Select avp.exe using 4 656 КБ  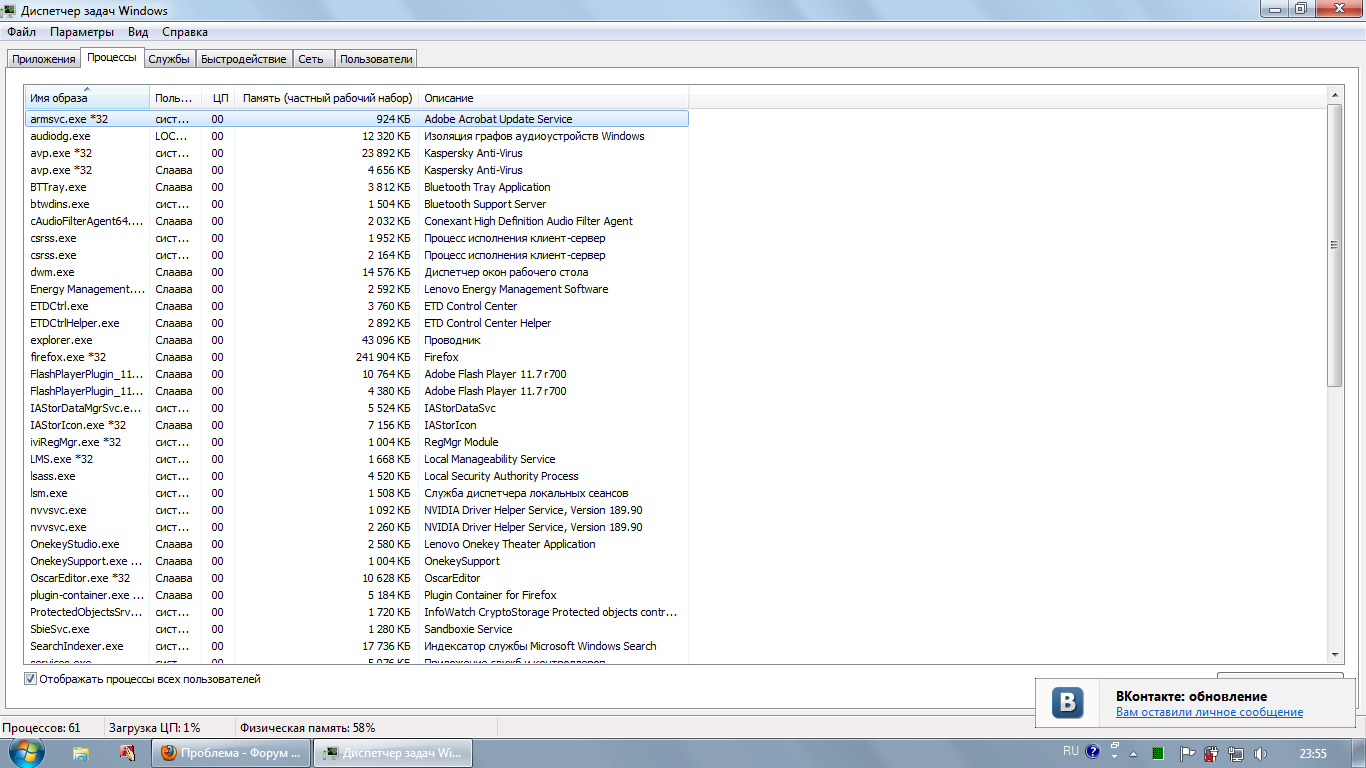[x=356, y=170]
